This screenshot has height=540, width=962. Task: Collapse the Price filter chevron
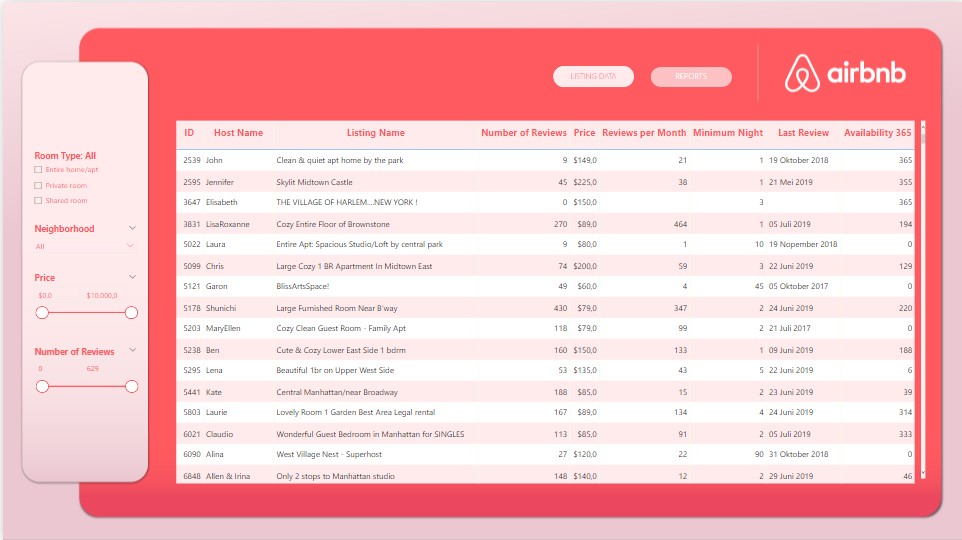coord(132,277)
